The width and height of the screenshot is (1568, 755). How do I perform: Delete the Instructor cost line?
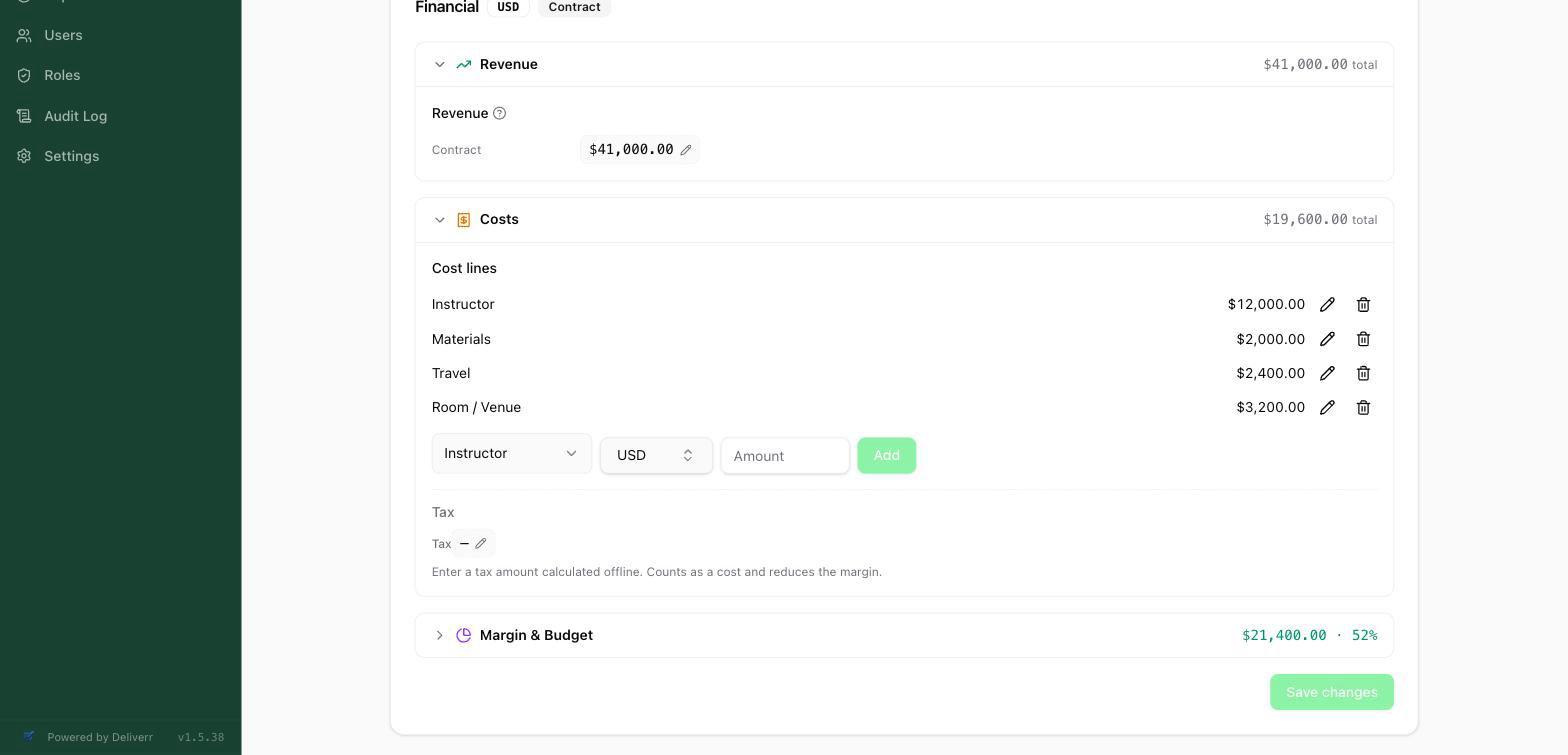[x=1363, y=304]
